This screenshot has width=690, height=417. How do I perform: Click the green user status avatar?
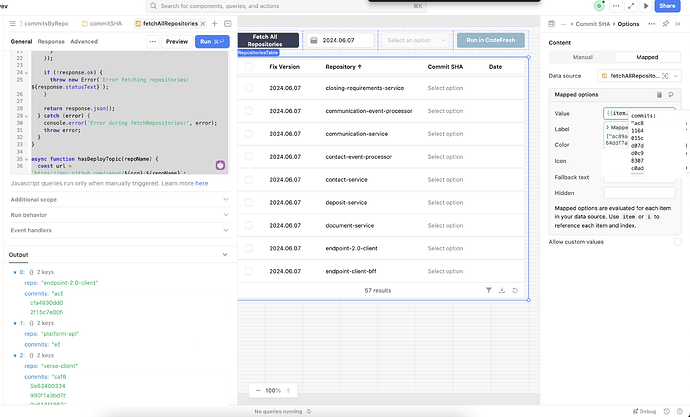tap(599, 6)
